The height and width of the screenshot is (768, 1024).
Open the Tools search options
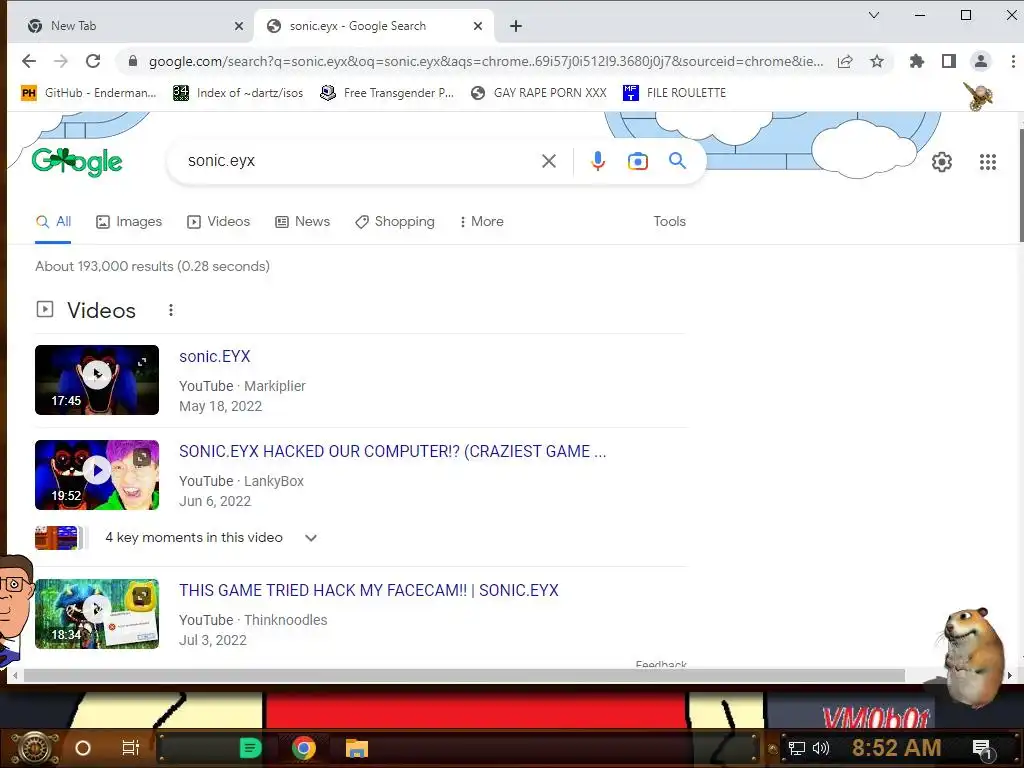[669, 221]
